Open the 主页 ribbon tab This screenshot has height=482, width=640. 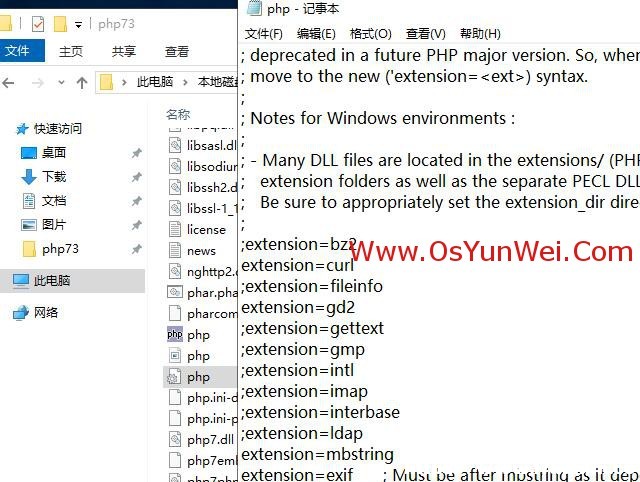[x=71, y=51]
